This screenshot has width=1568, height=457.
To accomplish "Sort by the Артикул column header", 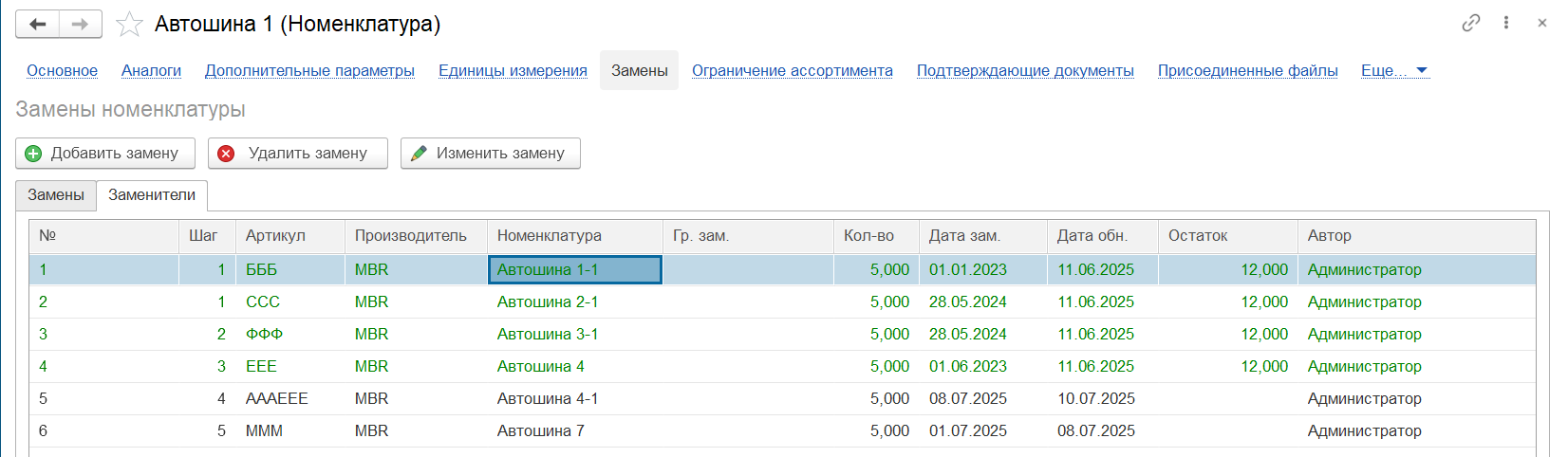I will [x=290, y=235].
